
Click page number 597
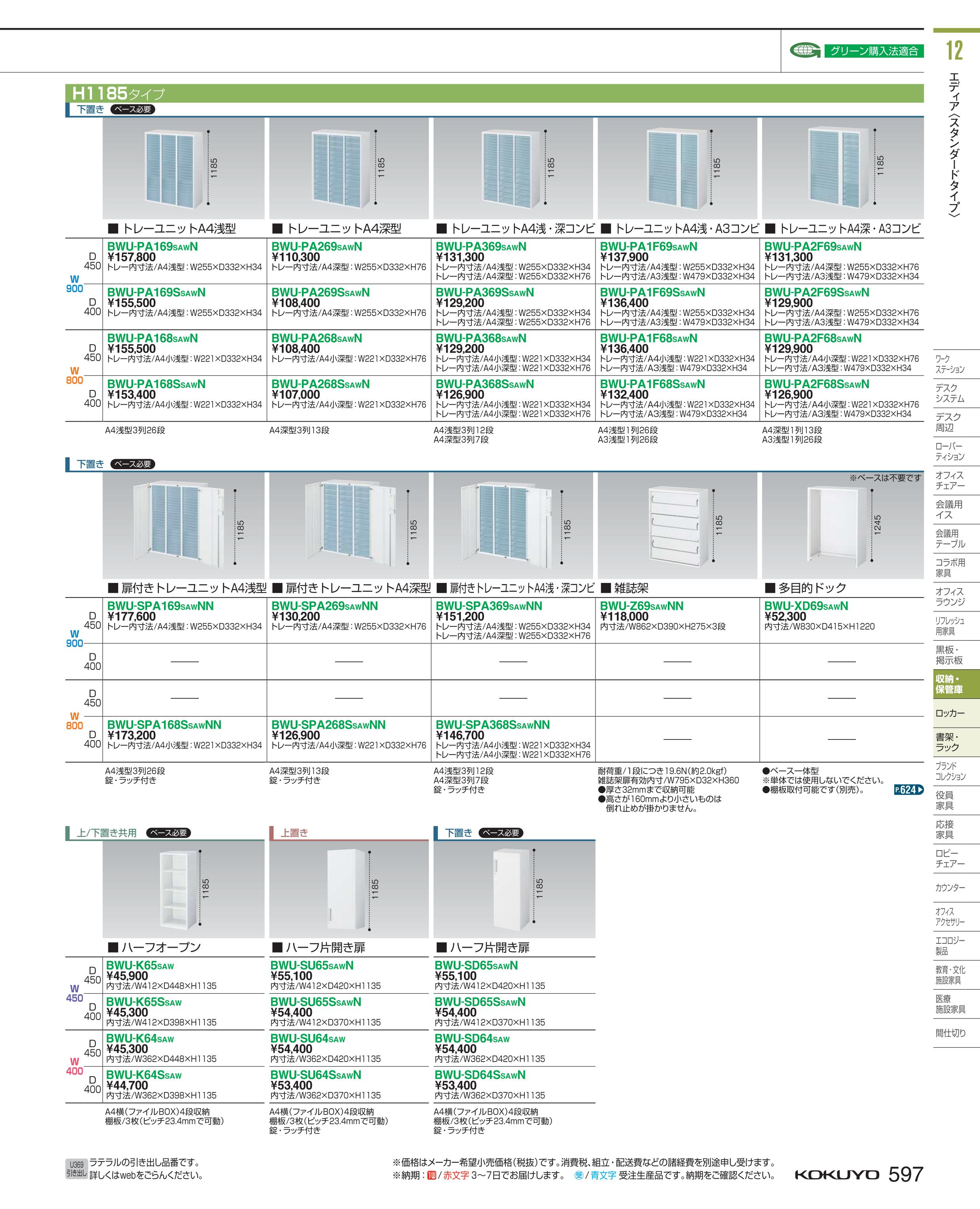tap(905, 1175)
